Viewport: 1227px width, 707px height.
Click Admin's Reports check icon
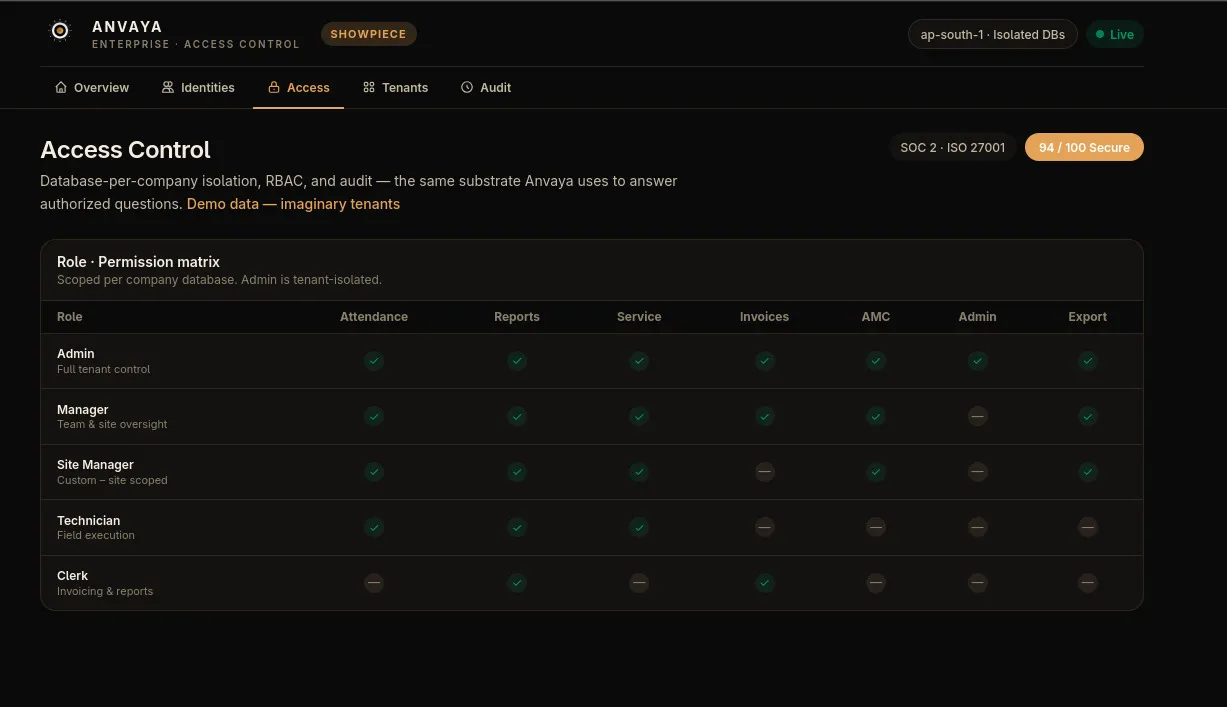517,361
